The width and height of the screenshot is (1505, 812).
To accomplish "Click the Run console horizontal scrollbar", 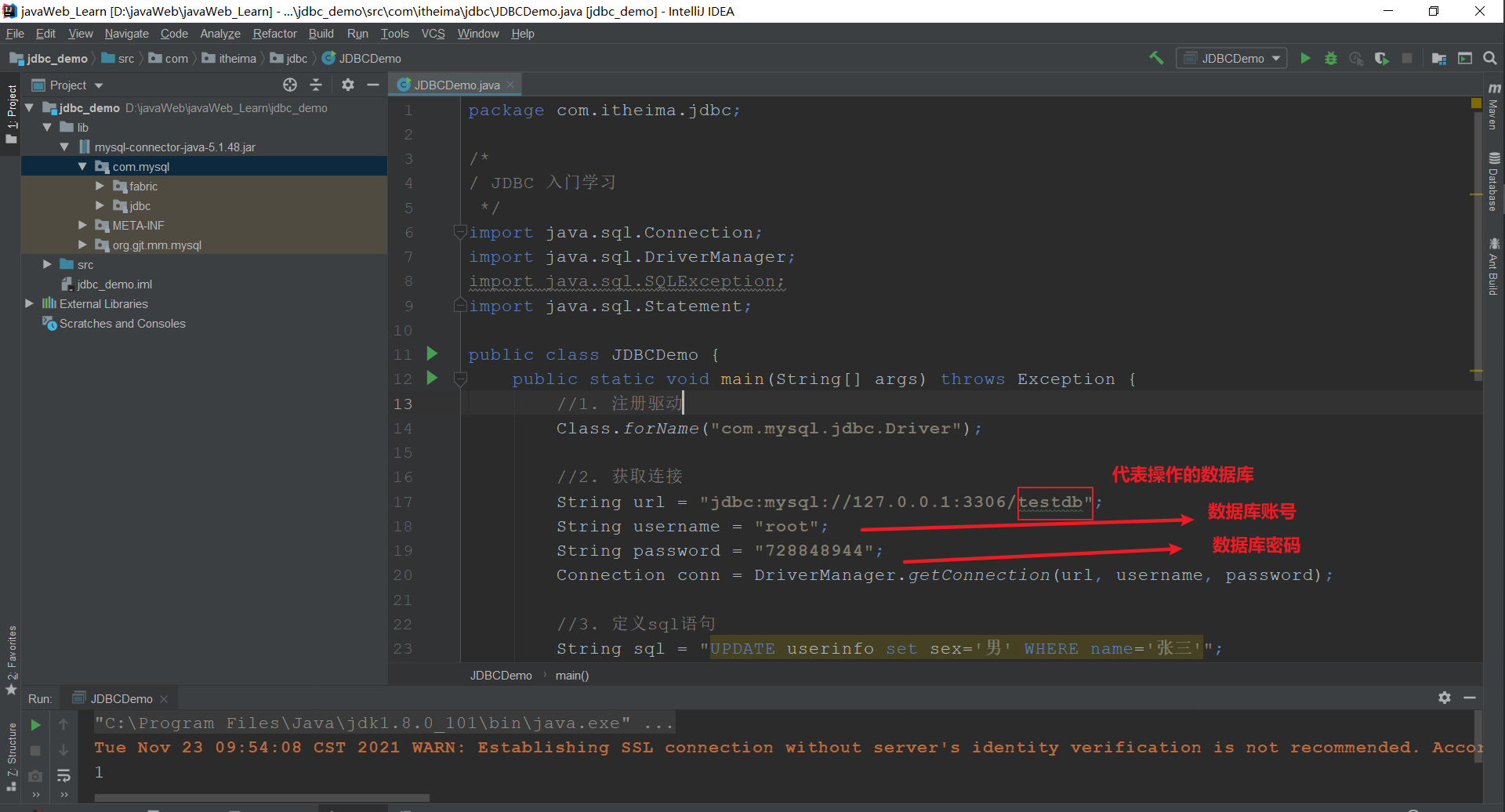I will pos(262,798).
